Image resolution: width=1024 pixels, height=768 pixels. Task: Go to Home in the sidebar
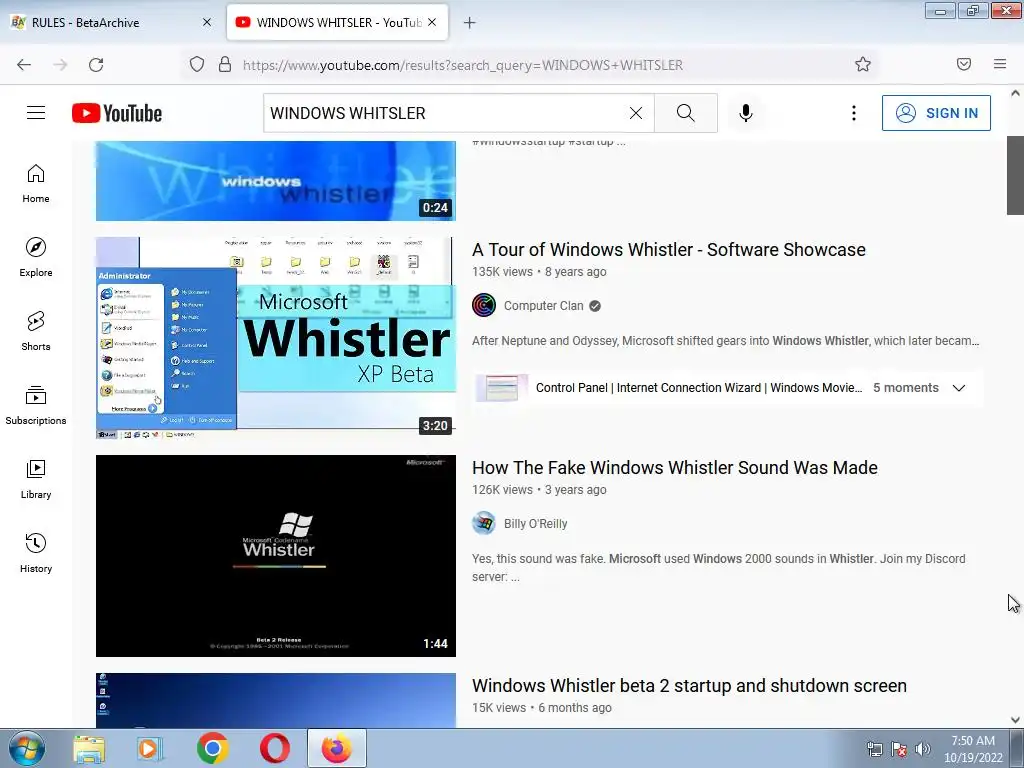point(36,184)
